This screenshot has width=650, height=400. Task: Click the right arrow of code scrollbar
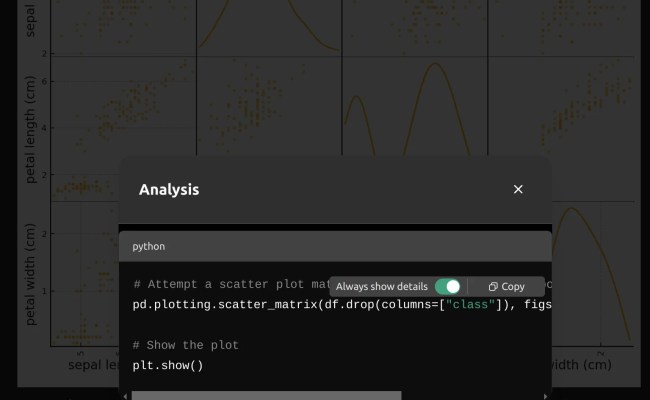(546, 396)
